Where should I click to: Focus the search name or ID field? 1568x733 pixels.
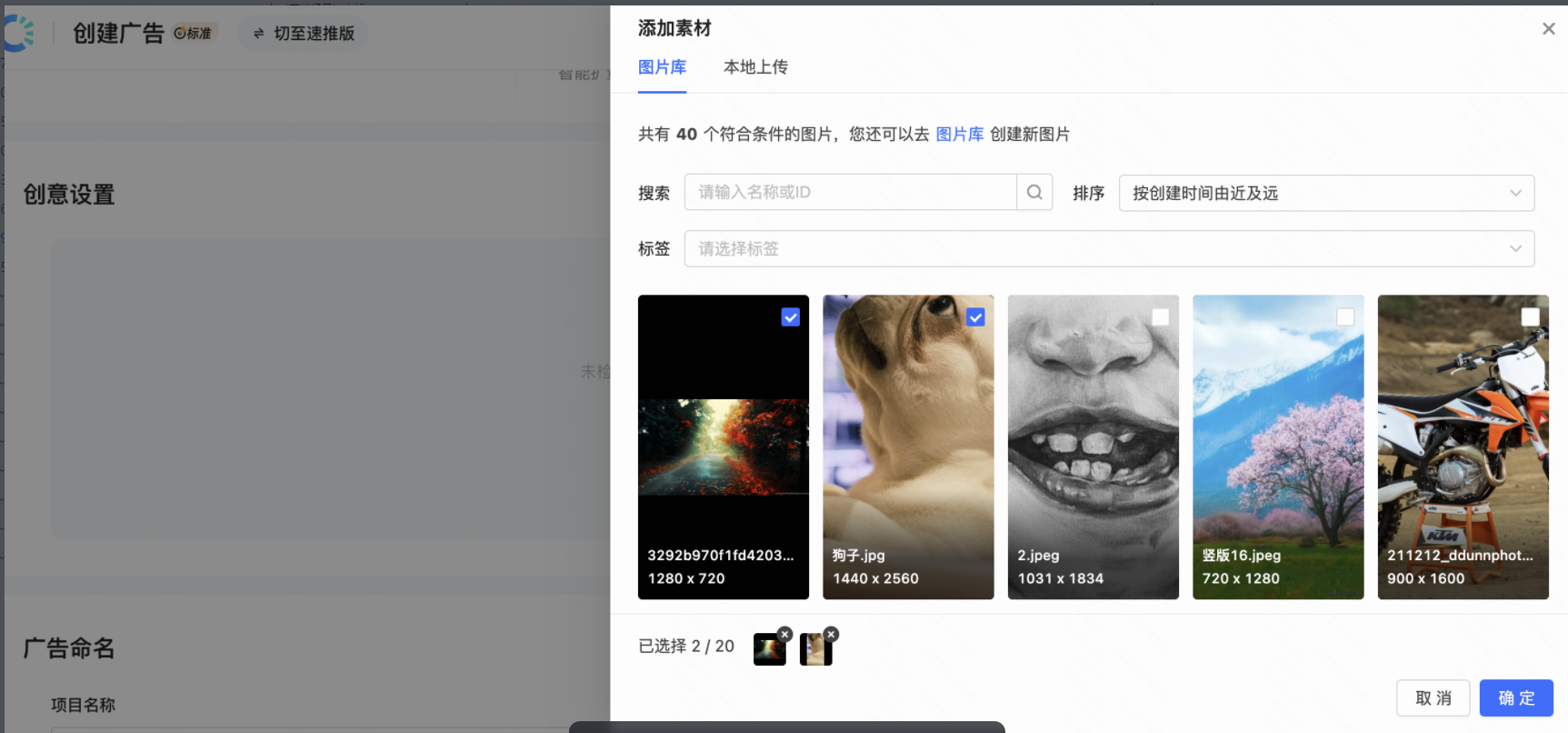850,193
